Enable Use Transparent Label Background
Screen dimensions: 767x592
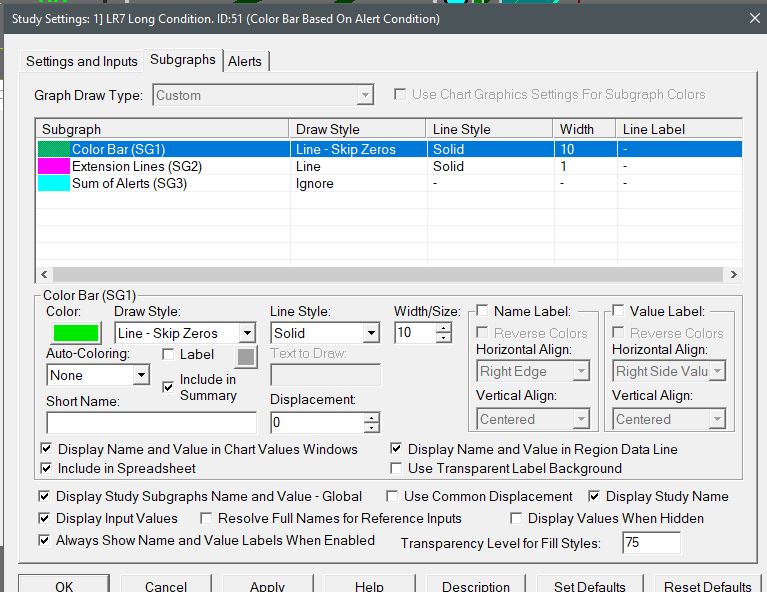397,468
